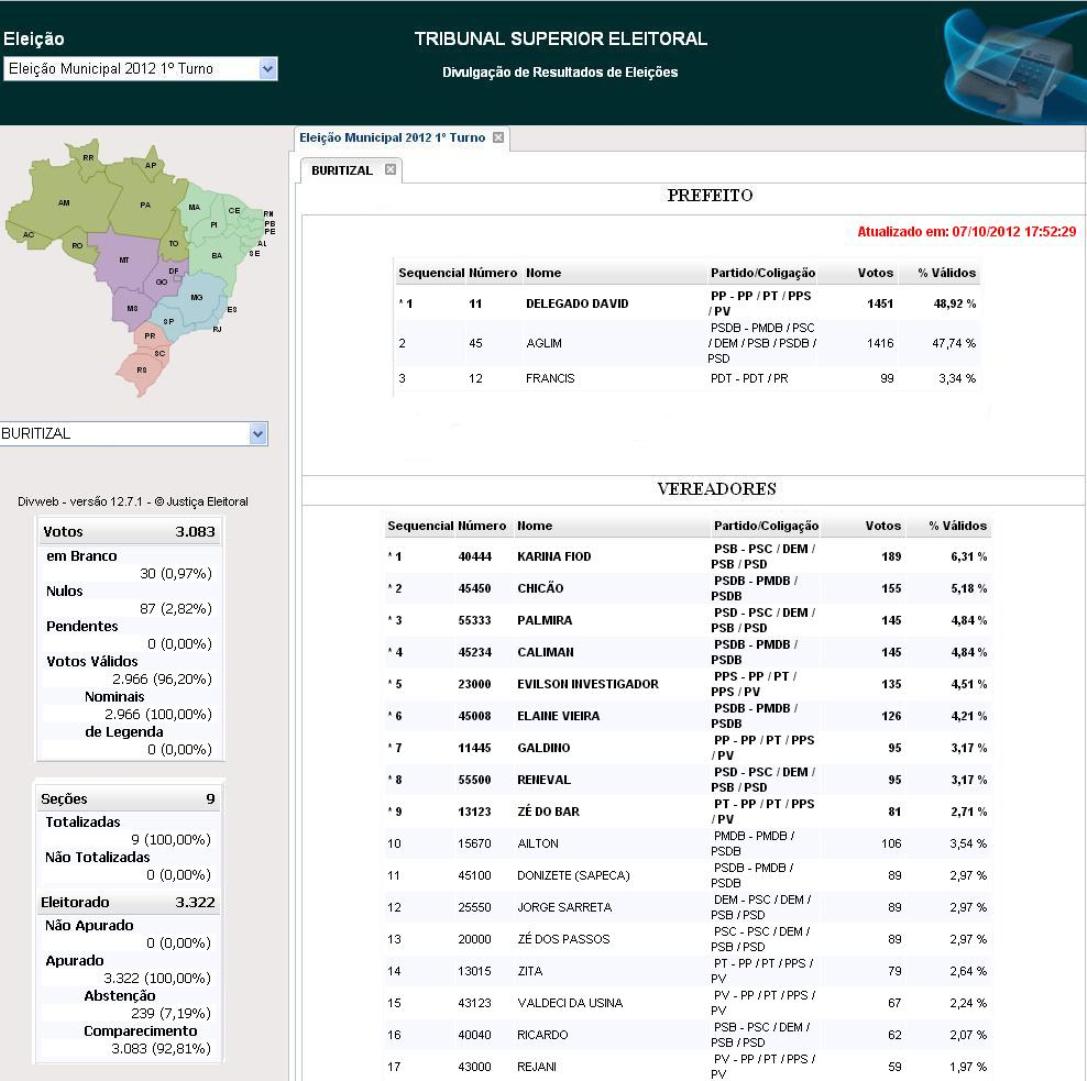Click Abstenção value 239 (7,19%)
This screenshot has width=1087, height=1081.
(x=171, y=1013)
